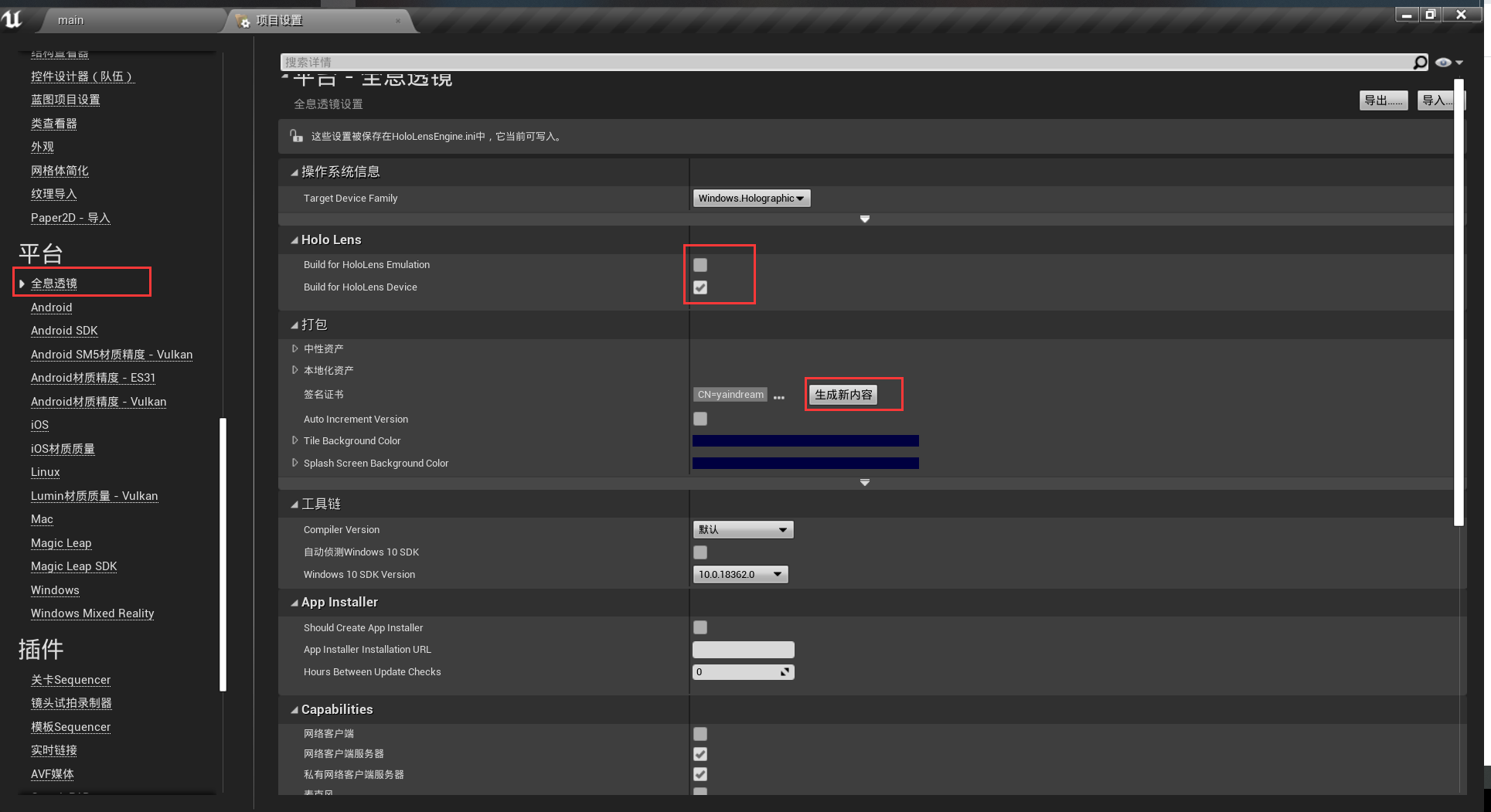
Task: Click the search magnifier icon
Action: point(1420,63)
